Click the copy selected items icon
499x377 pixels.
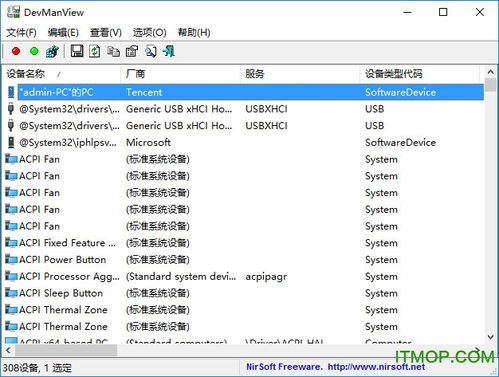coord(113,51)
